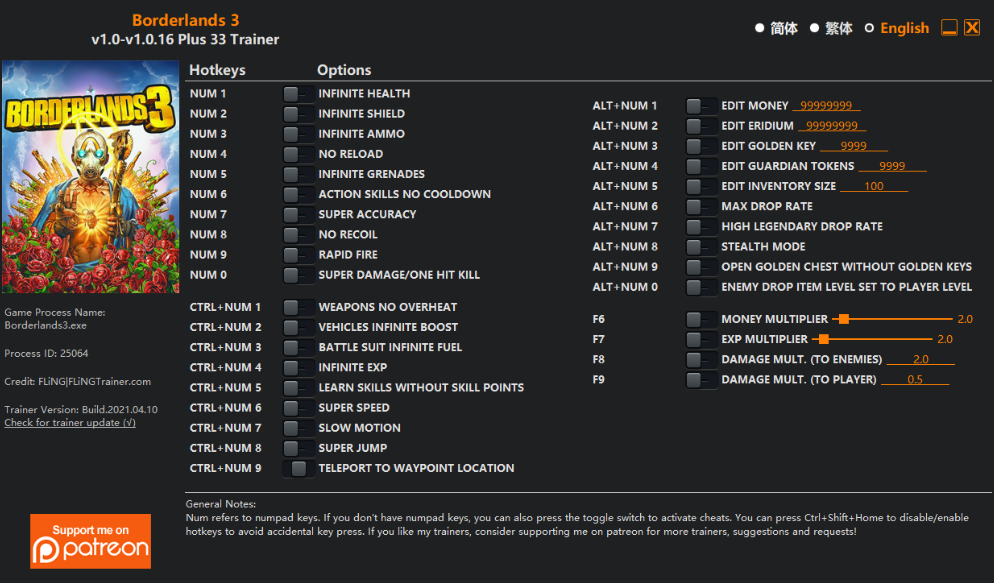
Task: Enable No Recoil toggle
Action: (x=298, y=234)
